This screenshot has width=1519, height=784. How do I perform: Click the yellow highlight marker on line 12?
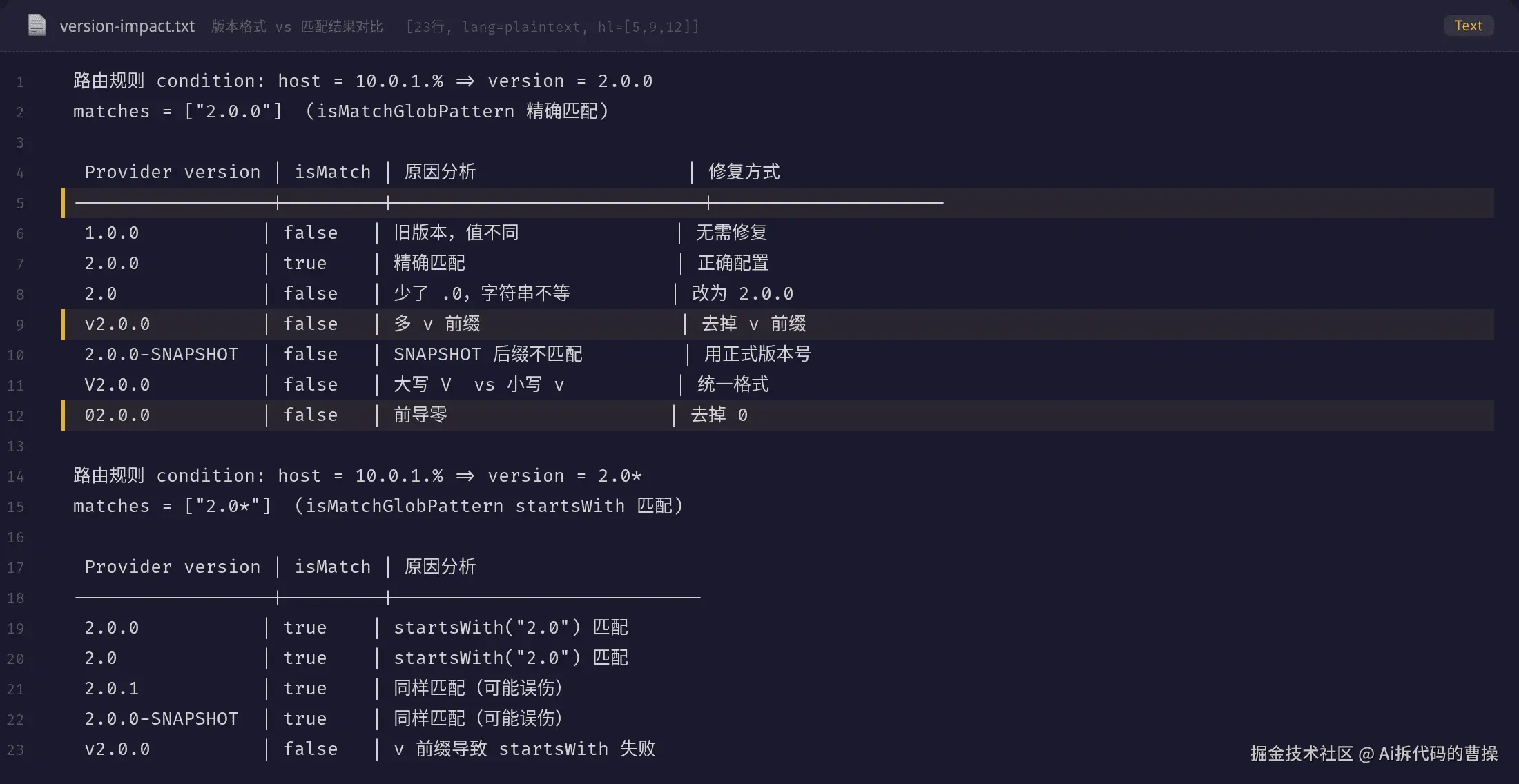tap(63, 415)
